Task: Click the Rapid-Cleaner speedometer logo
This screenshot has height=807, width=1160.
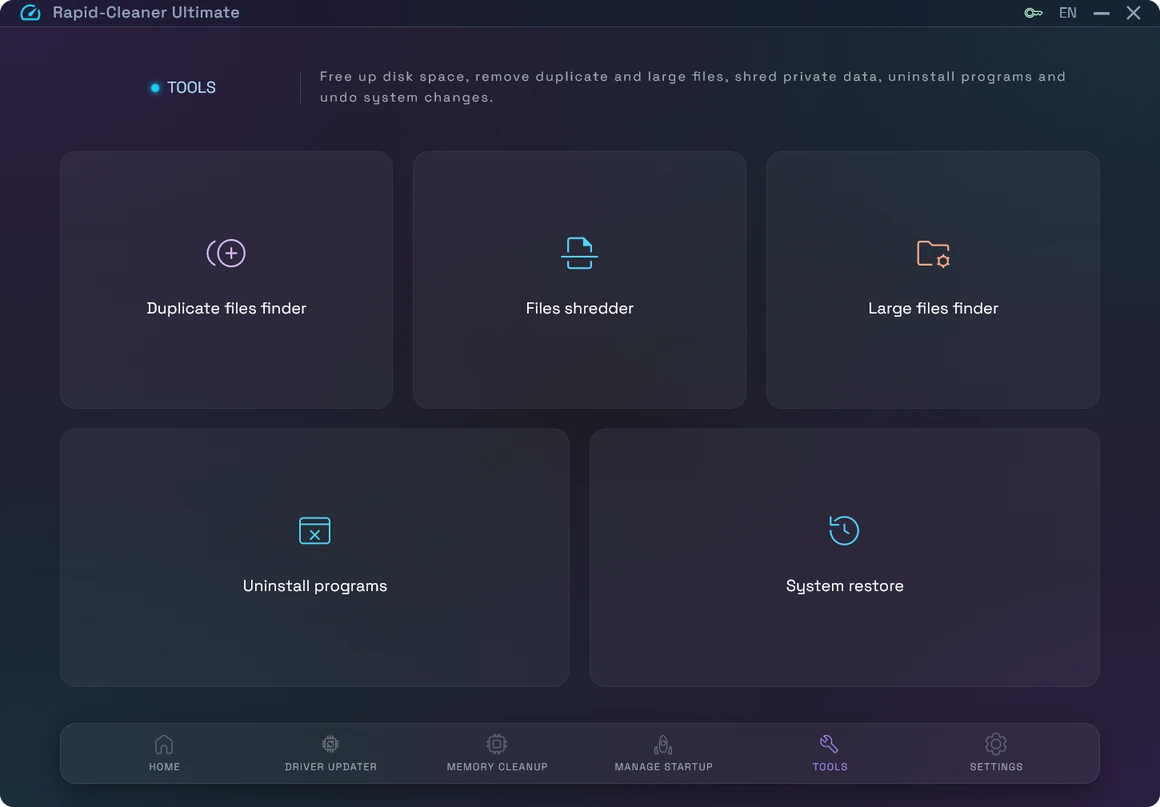Action: click(x=30, y=13)
